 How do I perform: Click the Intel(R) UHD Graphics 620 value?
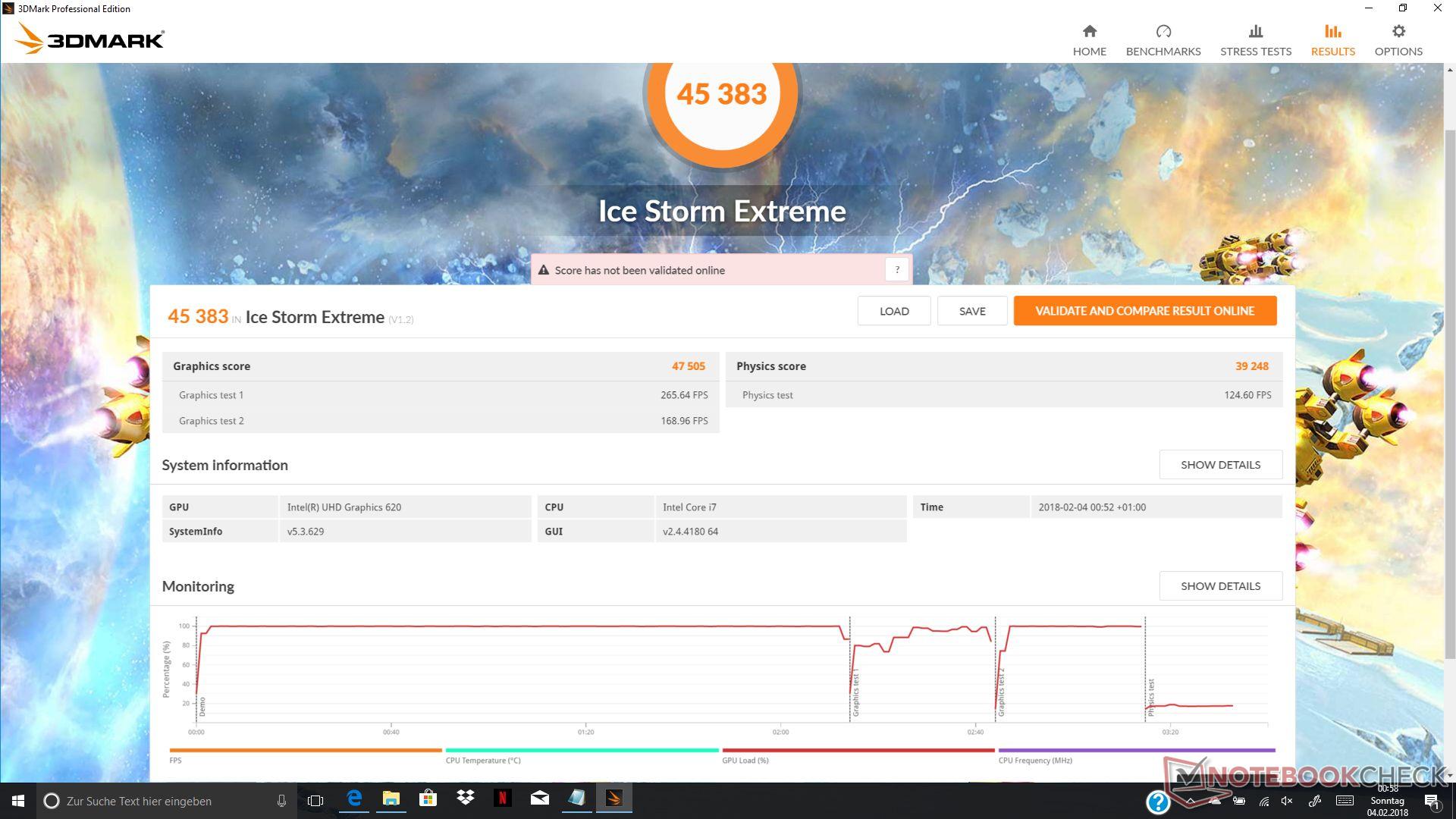[x=344, y=507]
